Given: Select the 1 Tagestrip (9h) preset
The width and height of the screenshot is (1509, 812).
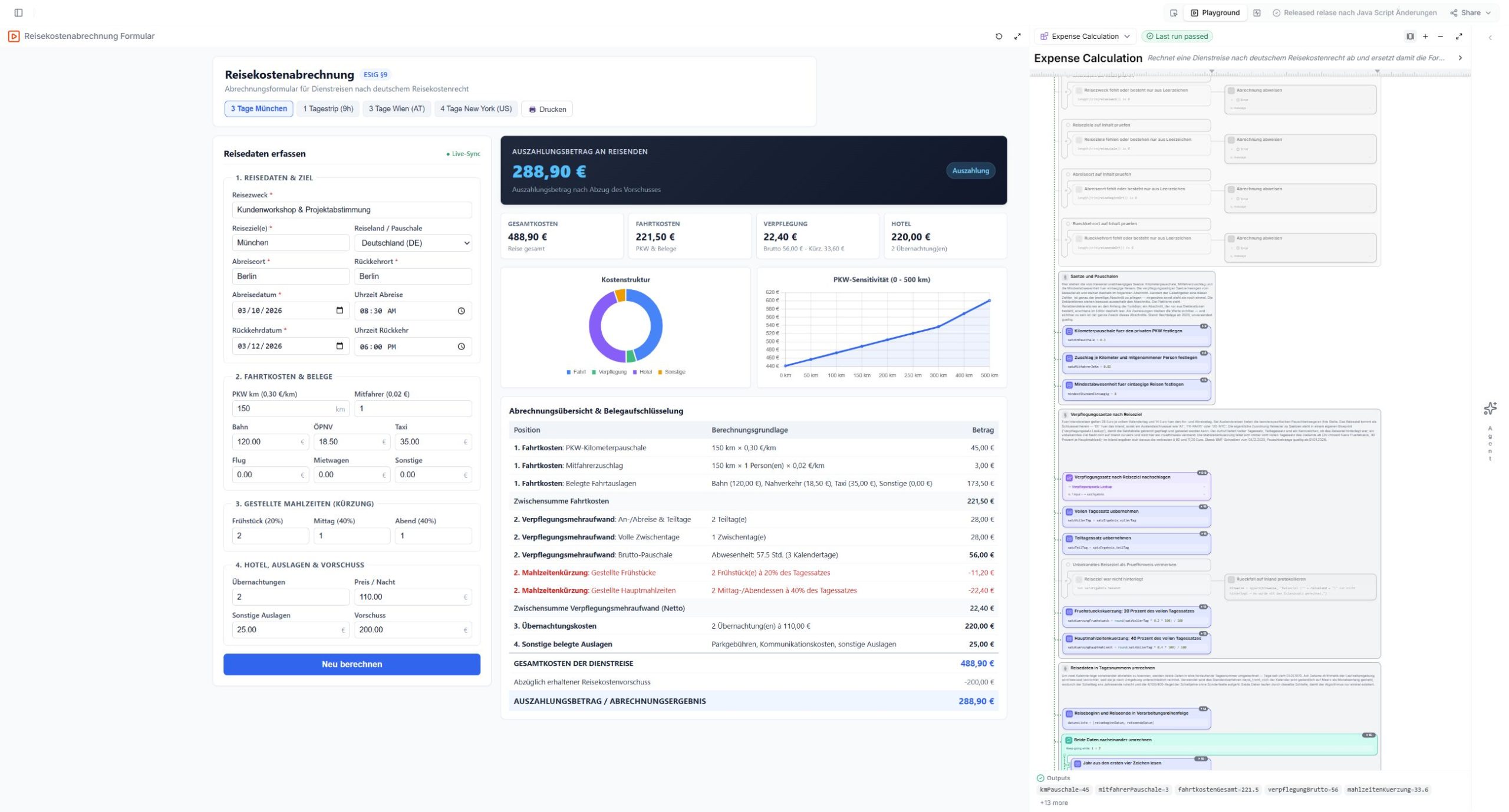Looking at the screenshot, I should [328, 109].
